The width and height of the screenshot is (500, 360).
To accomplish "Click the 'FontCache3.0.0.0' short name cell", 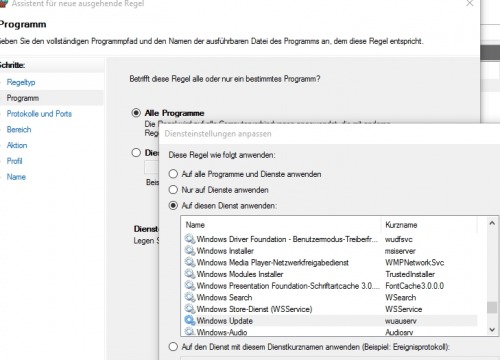I will [415, 286].
